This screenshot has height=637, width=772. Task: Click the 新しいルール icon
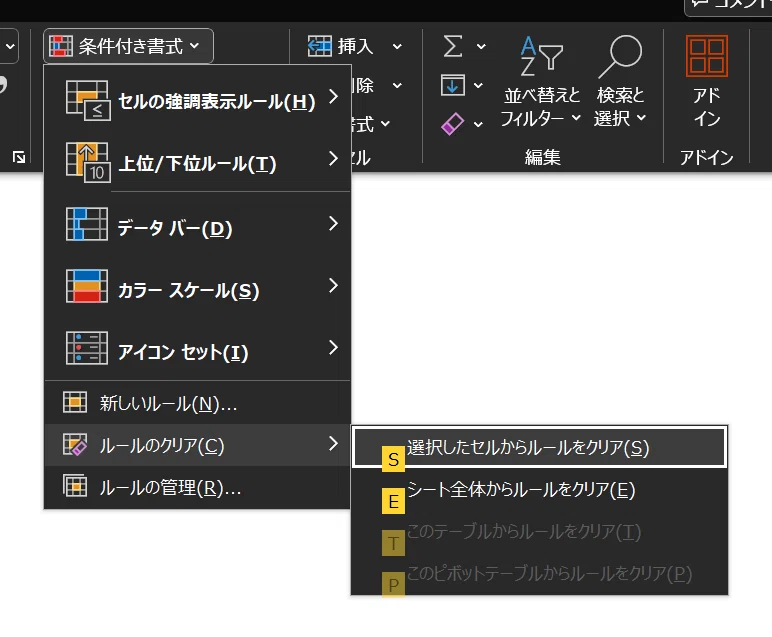[75, 402]
